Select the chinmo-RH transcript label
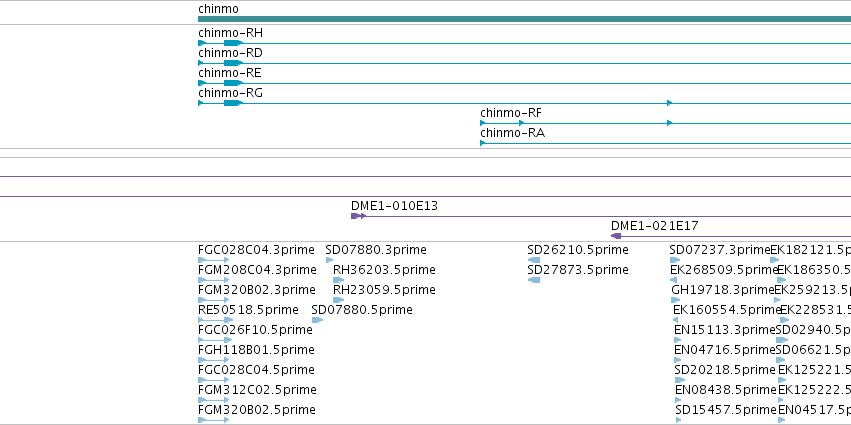 click(230, 33)
